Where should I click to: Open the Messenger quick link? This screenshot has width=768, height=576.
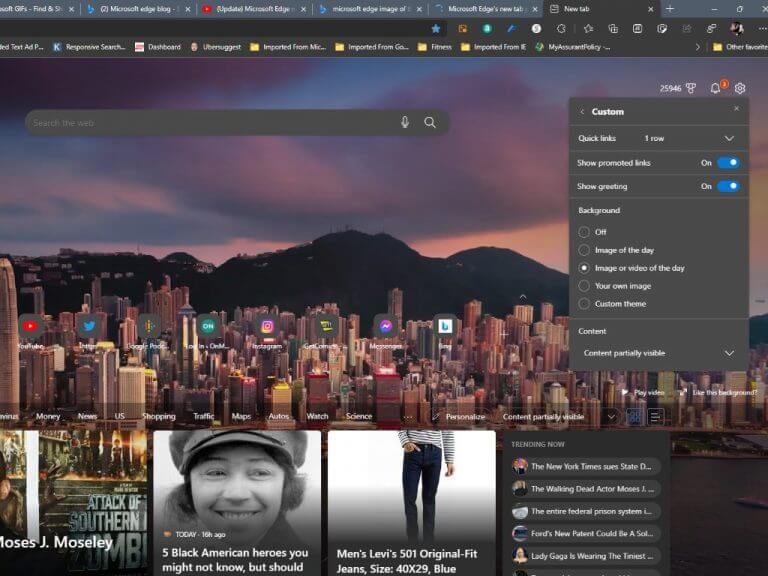[385, 326]
